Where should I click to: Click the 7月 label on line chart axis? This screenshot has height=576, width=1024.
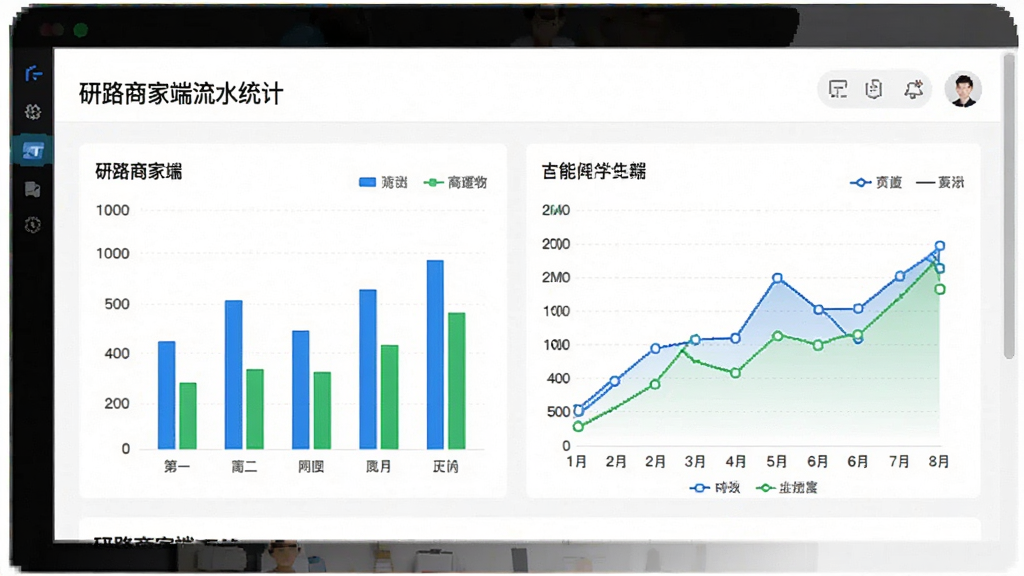(899, 462)
